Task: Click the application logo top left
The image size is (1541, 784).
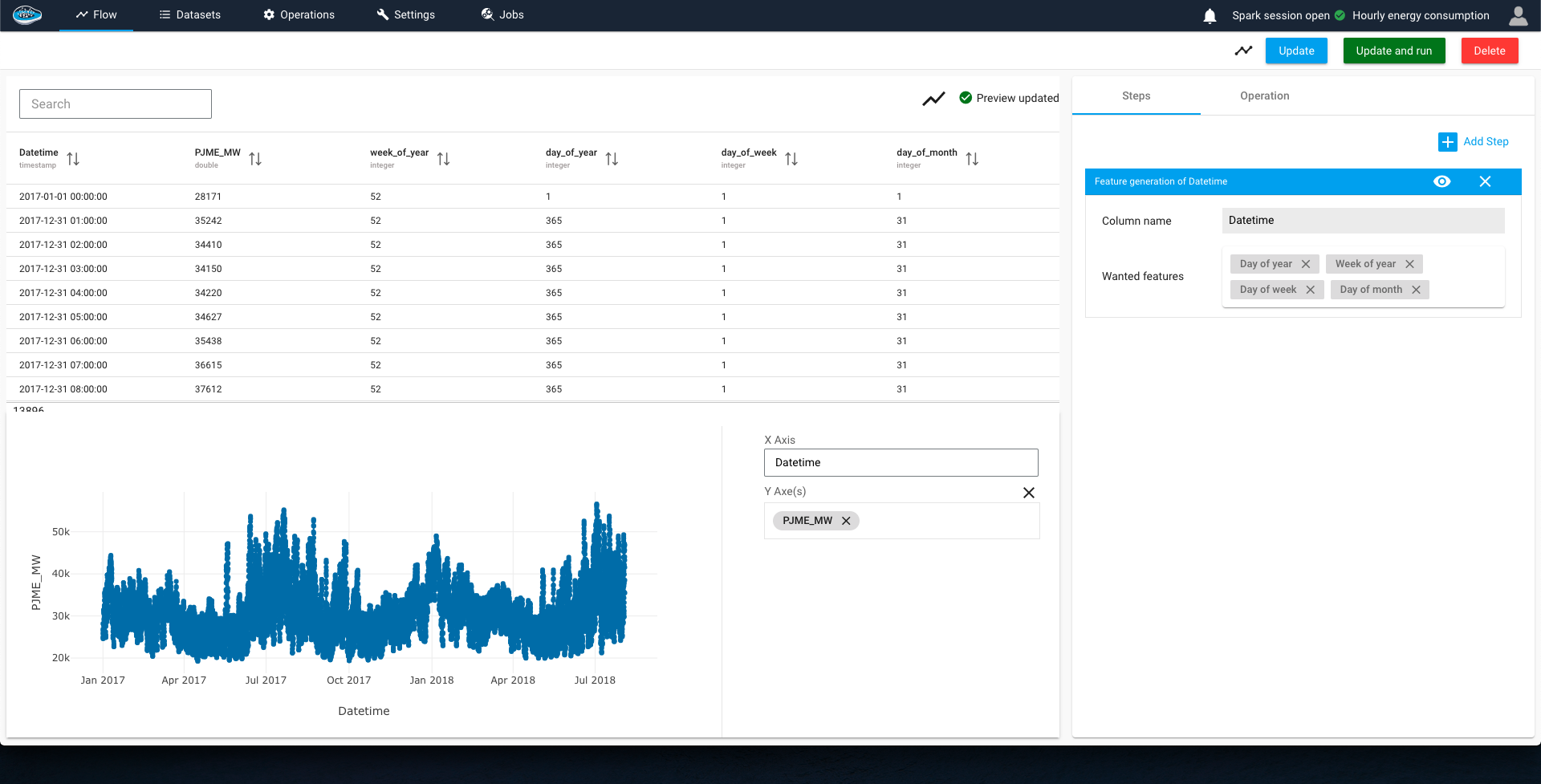Action: point(27,14)
